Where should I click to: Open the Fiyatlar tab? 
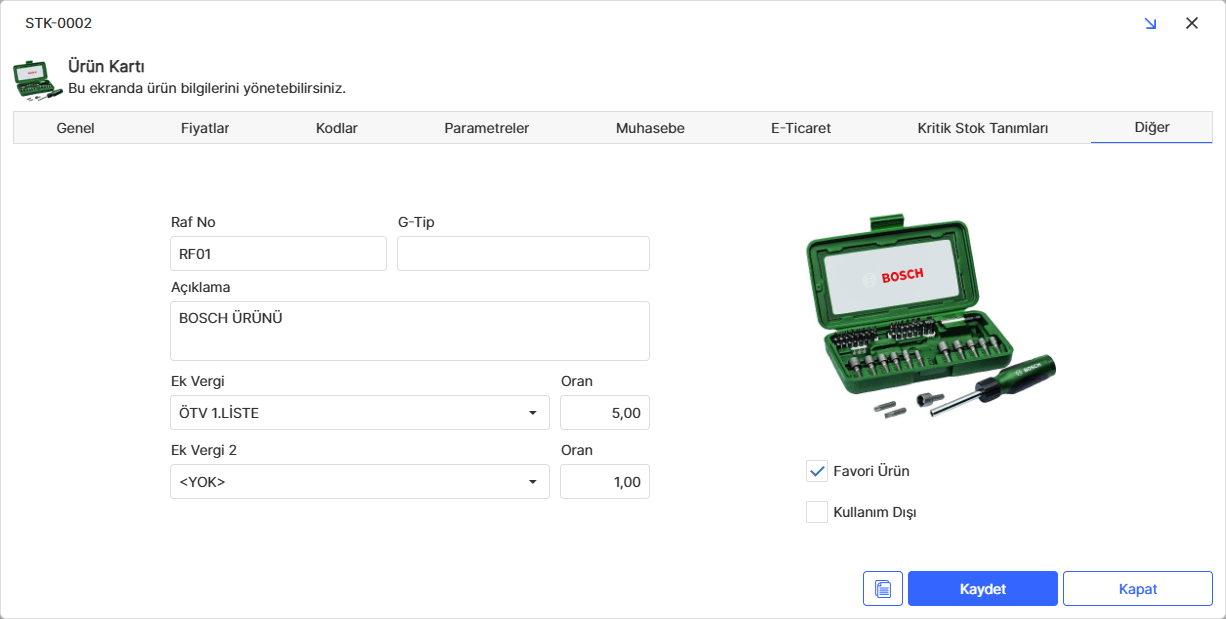pyautogui.click(x=205, y=128)
